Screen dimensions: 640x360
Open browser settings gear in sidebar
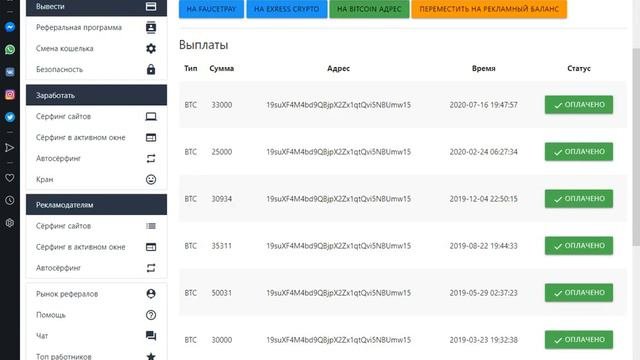(x=10, y=223)
